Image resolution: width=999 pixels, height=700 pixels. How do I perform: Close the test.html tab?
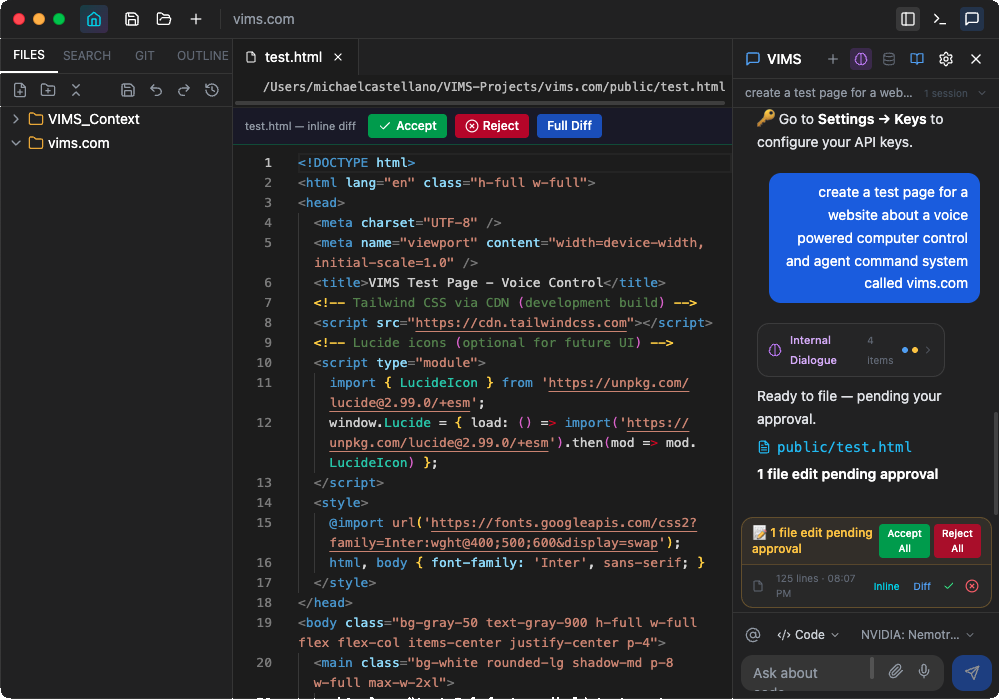[338, 57]
